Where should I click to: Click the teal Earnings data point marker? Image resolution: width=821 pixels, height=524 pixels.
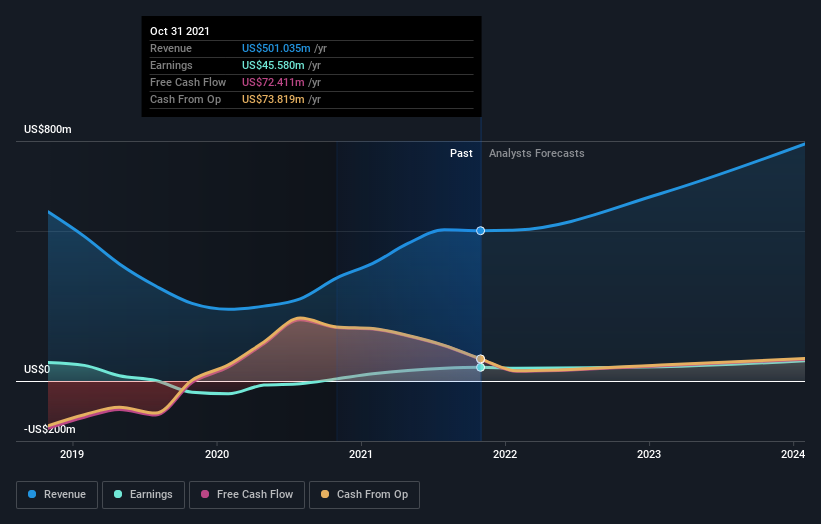point(480,367)
